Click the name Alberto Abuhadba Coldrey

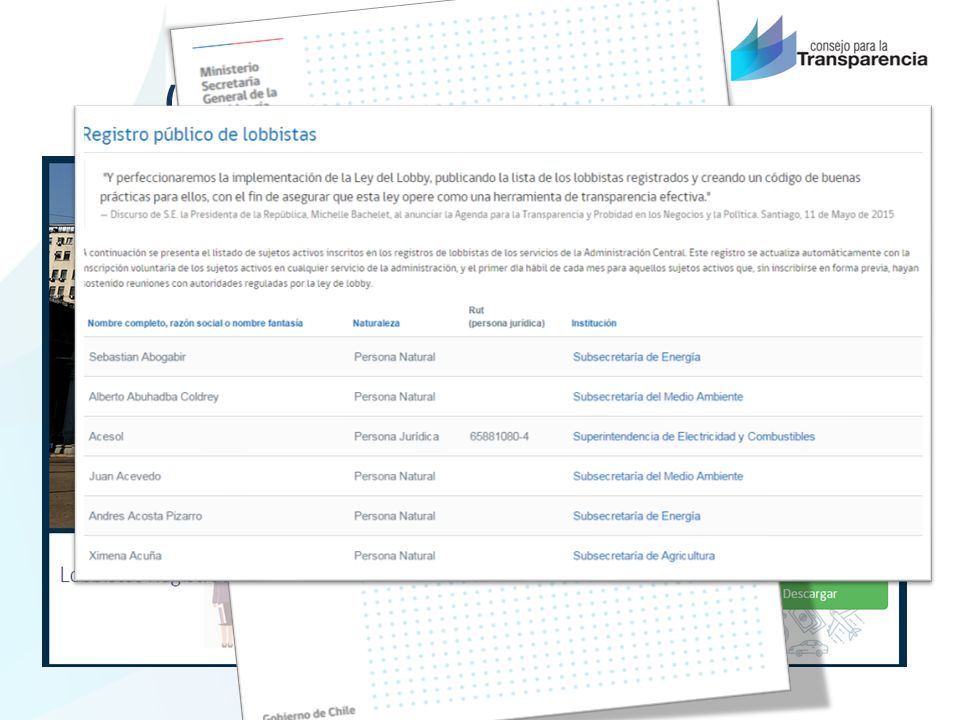154,397
